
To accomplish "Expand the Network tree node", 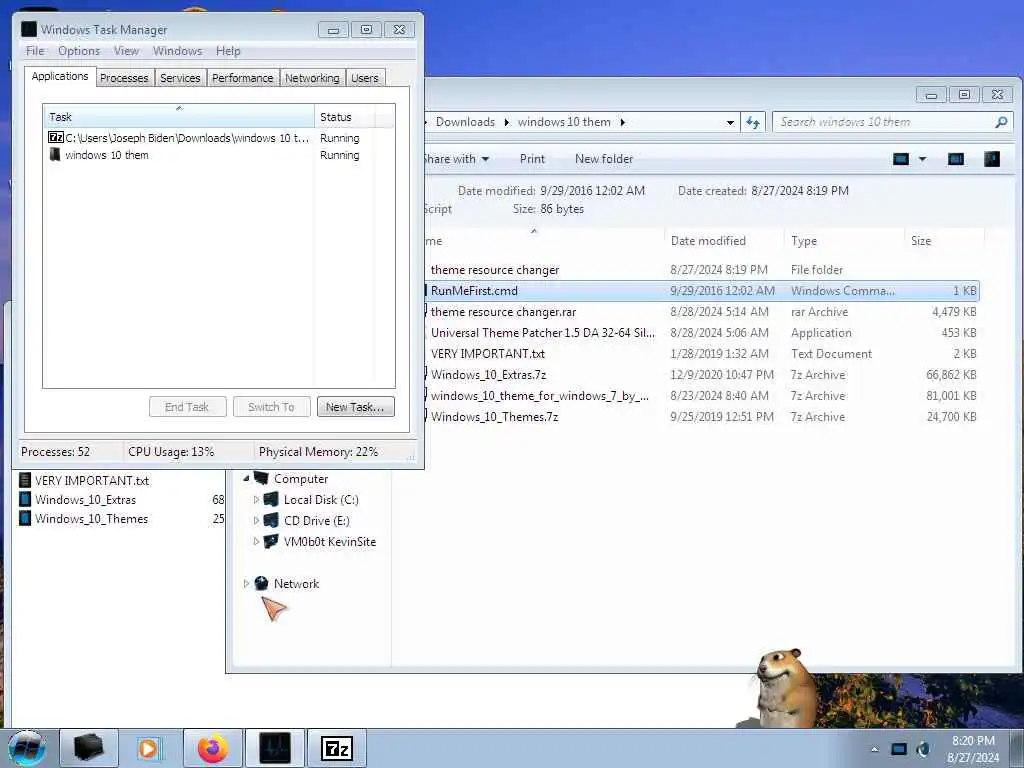I will click(246, 583).
